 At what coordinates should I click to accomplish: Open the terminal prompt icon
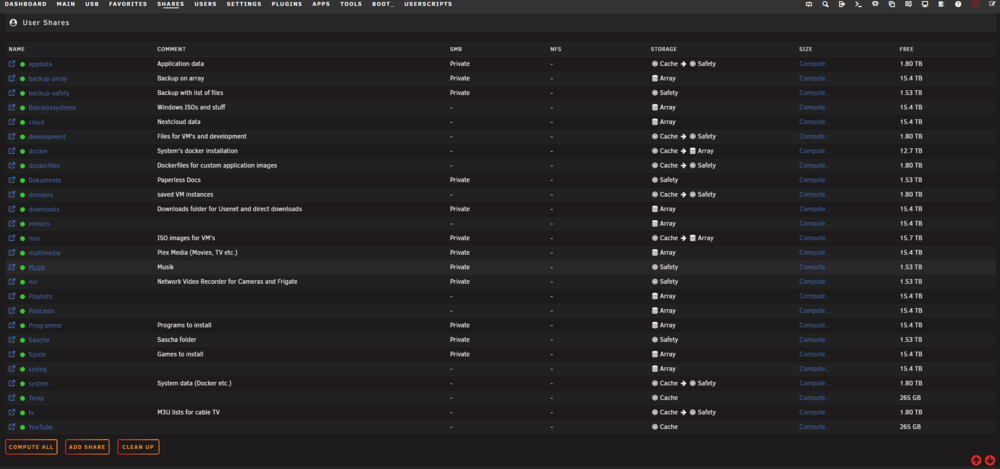click(858, 4)
